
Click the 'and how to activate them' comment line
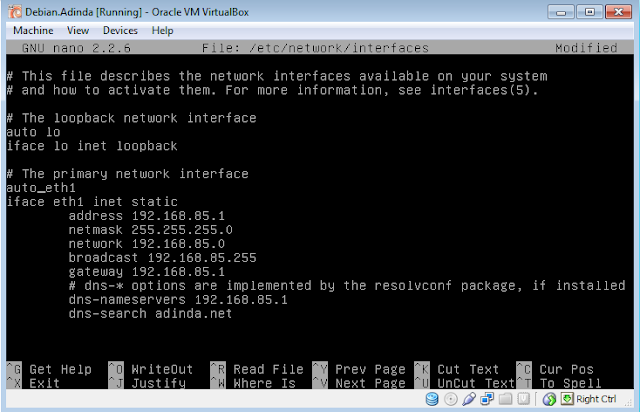click(x=273, y=90)
